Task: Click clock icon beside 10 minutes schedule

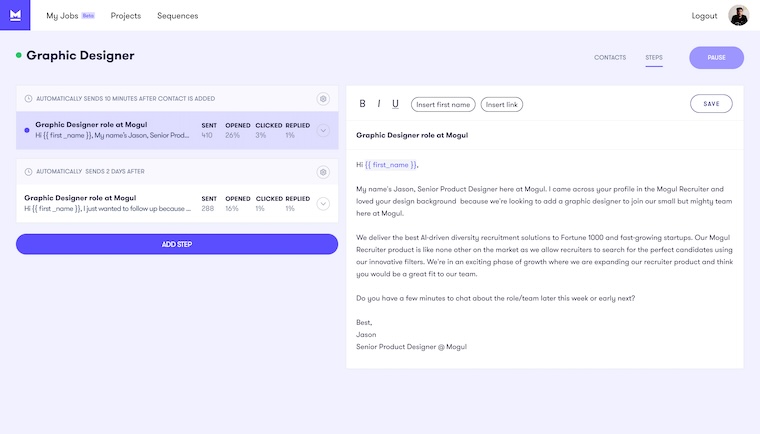Action: click(x=28, y=98)
